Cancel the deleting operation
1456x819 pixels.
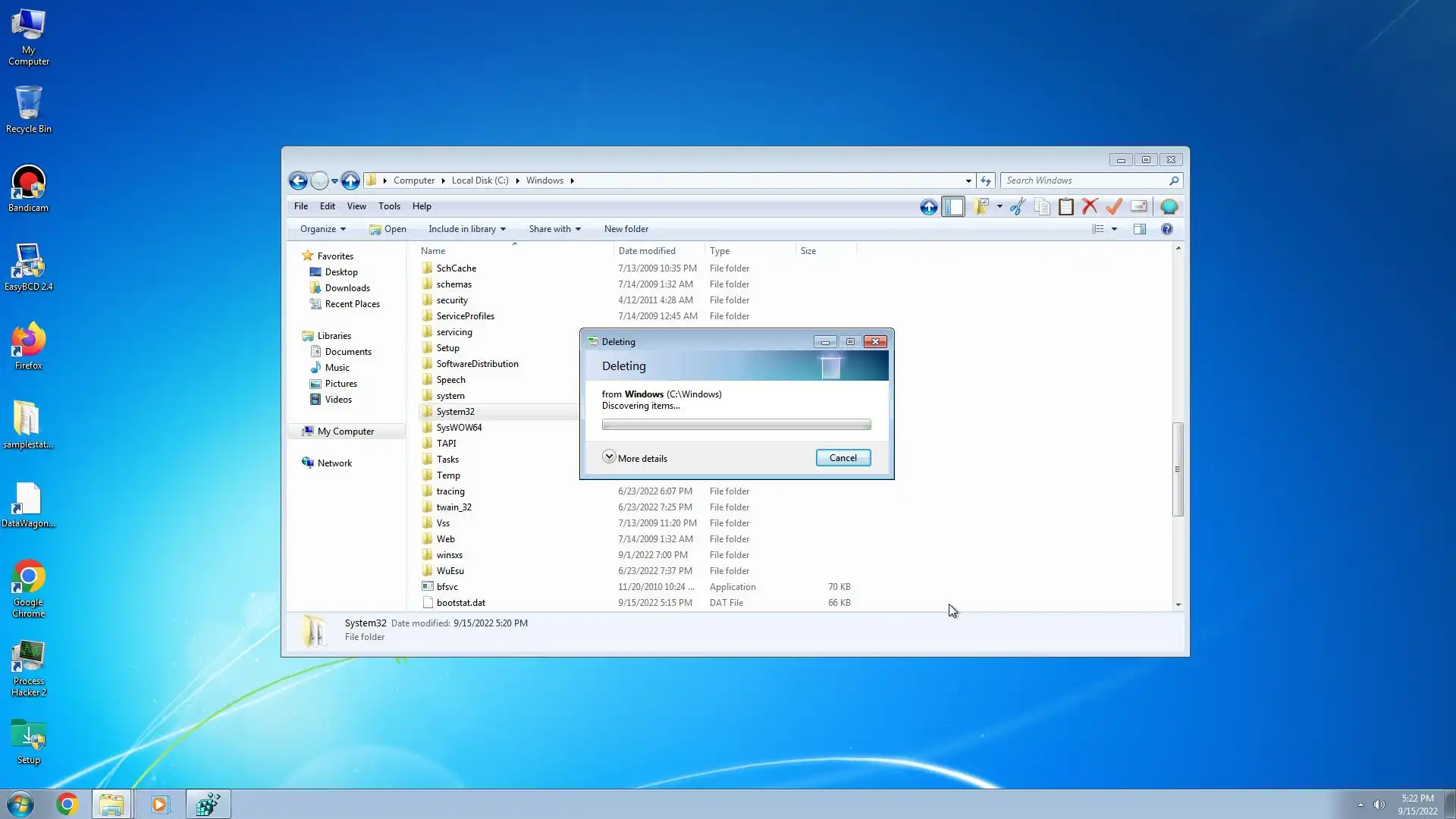click(843, 458)
